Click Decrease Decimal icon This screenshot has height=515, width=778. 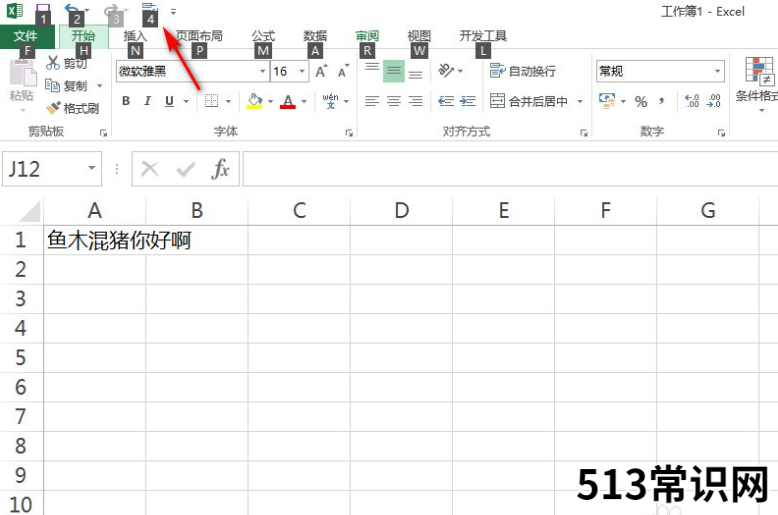(713, 101)
